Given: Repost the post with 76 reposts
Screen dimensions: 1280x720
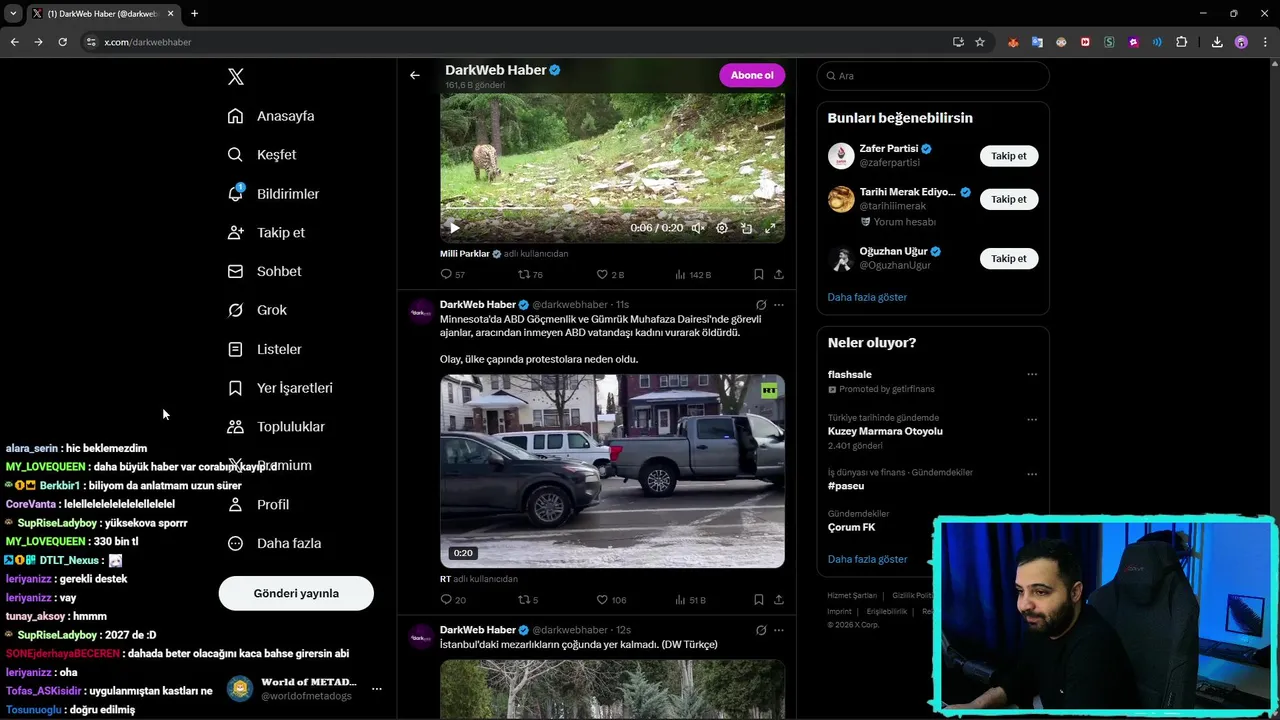Looking at the screenshot, I should click(530, 274).
